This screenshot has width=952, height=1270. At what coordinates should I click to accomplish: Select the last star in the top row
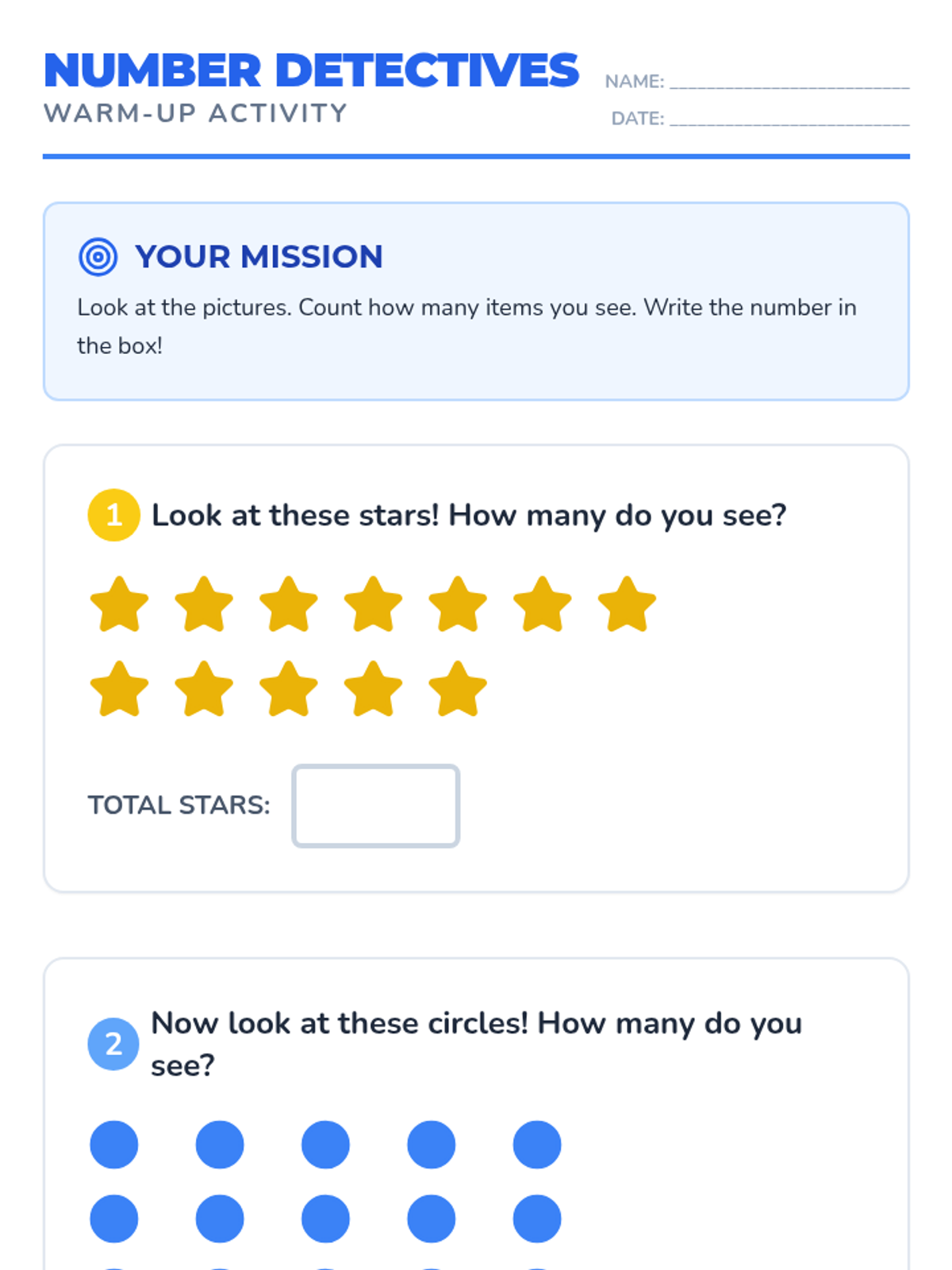click(x=627, y=605)
